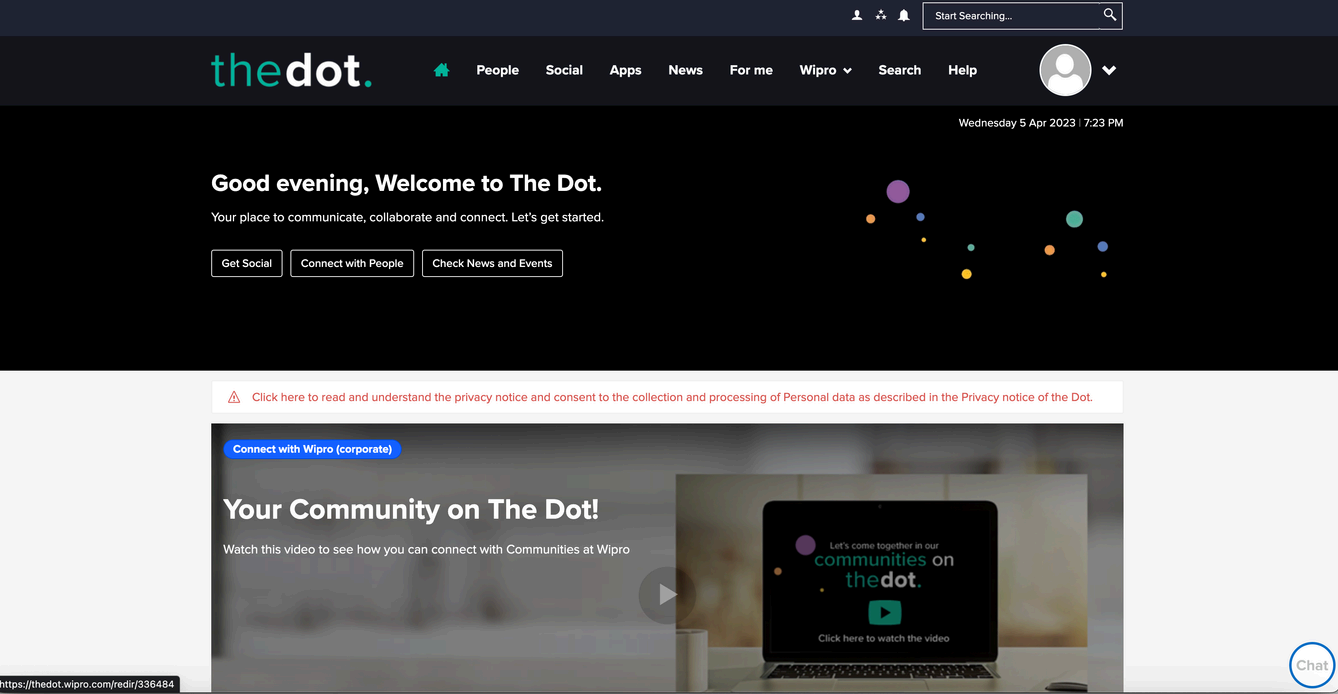The image size is (1338, 694).
Task: Click the Watch this video description text
Action: point(426,549)
